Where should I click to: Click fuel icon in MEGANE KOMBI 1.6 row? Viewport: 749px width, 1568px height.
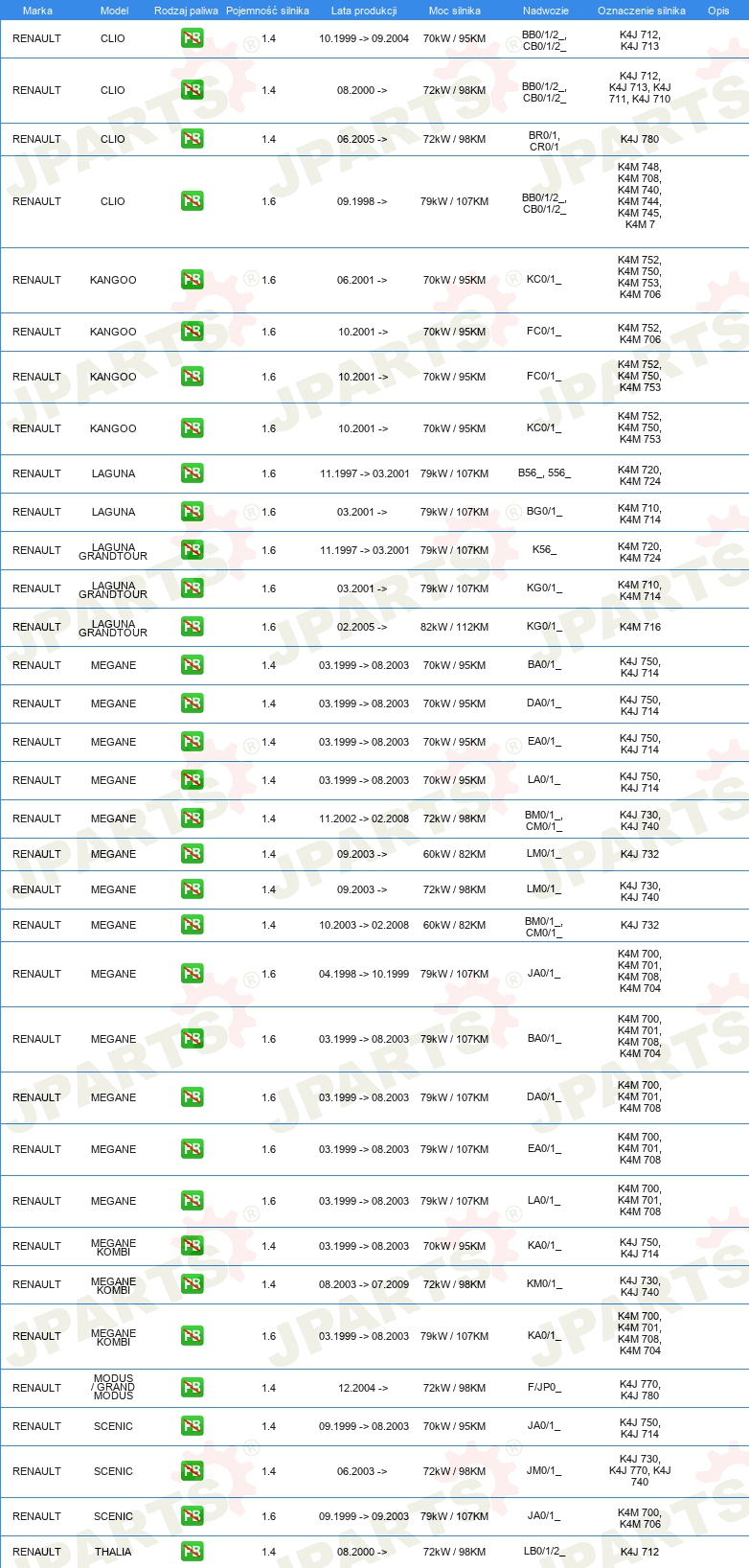click(192, 1337)
